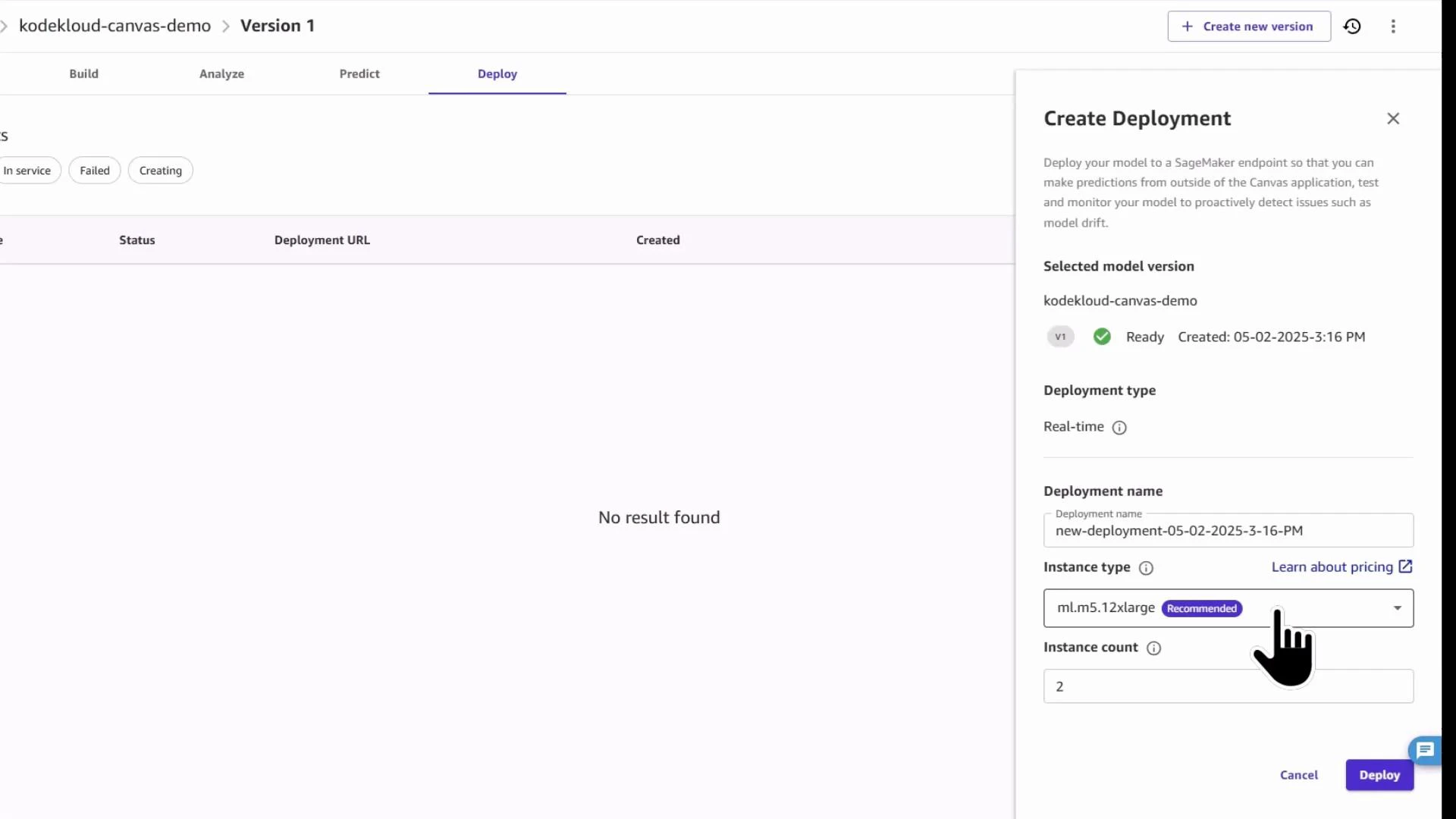
Task: Open the version history clock icon
Action: (1354, 26)
